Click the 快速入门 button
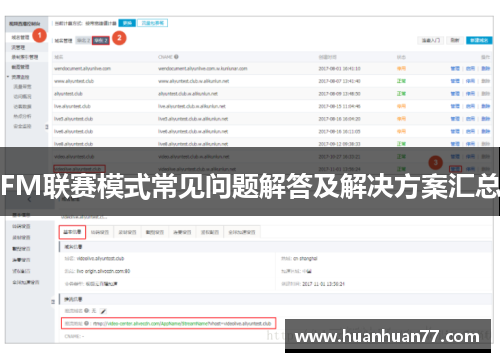This screenshot has height=362, width=500. (431, 40)
